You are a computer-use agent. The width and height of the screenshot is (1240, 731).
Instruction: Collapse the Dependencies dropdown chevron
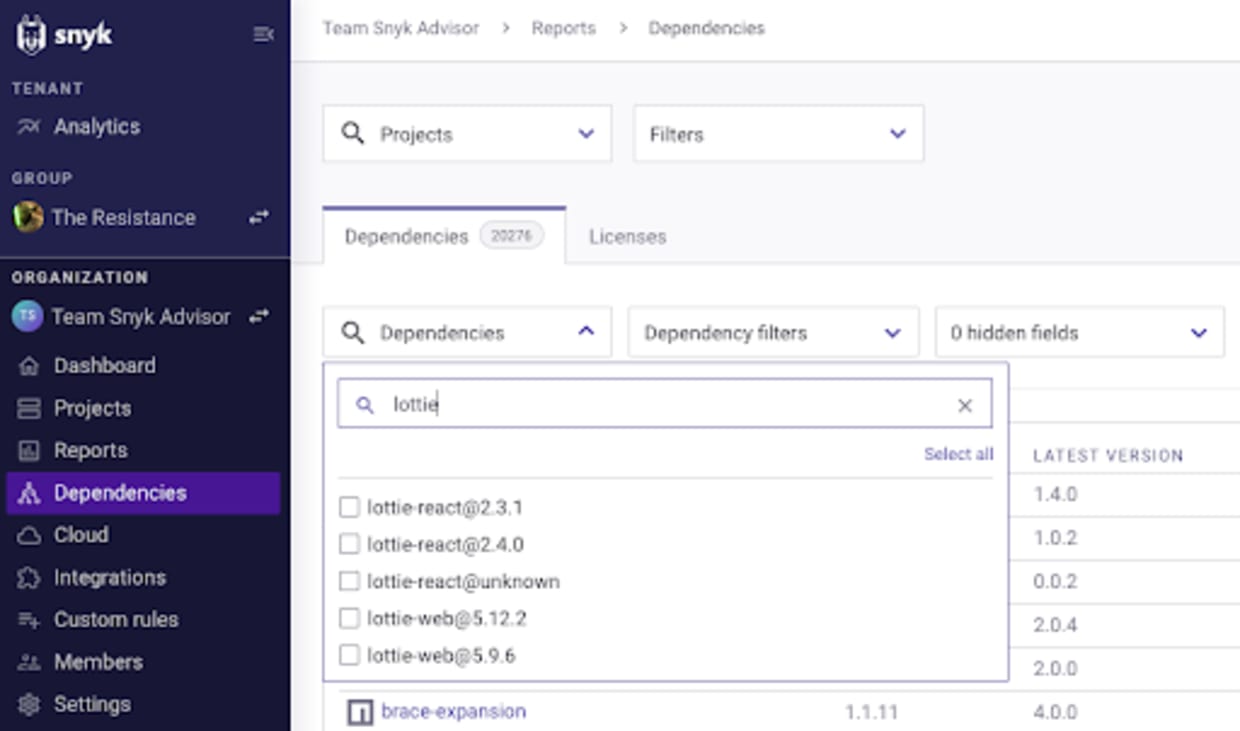586,332
